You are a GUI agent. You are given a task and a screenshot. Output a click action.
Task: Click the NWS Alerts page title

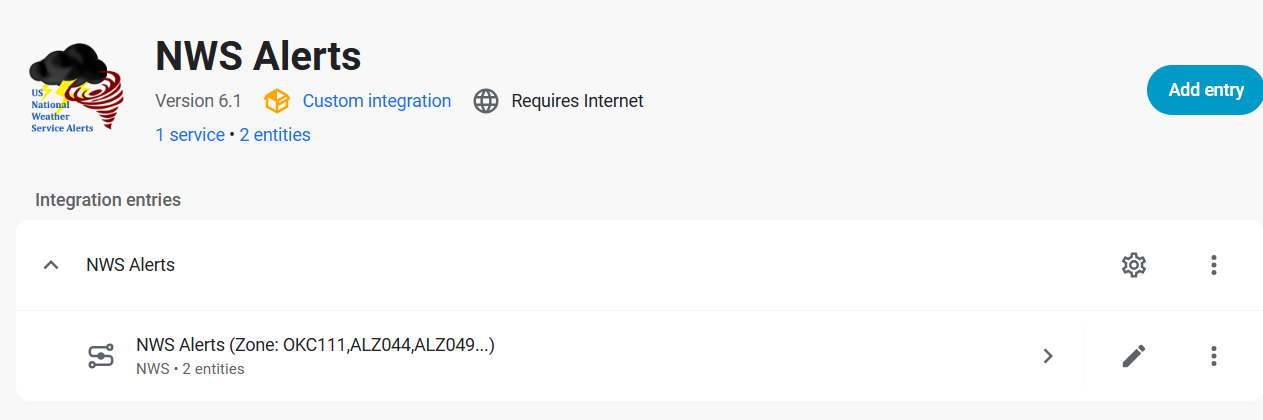click(258, 56)
